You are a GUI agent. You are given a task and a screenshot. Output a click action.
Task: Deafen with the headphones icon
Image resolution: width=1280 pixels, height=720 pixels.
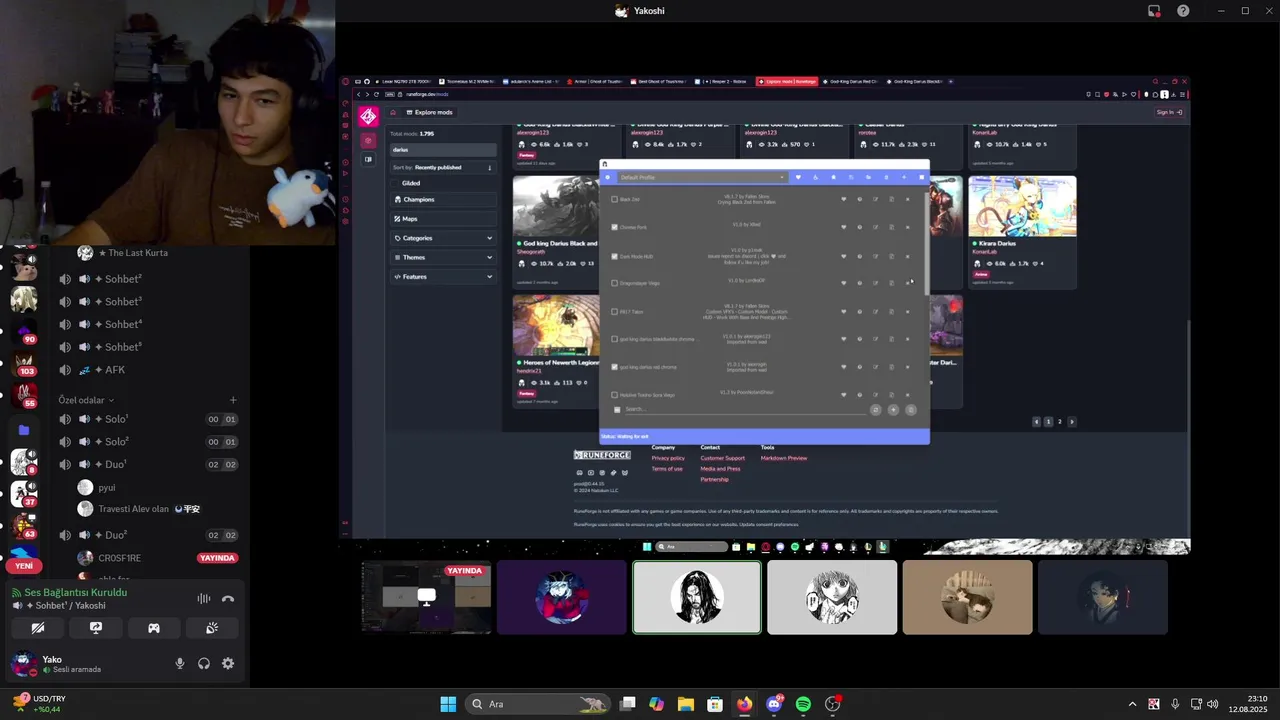pos(204,663)
